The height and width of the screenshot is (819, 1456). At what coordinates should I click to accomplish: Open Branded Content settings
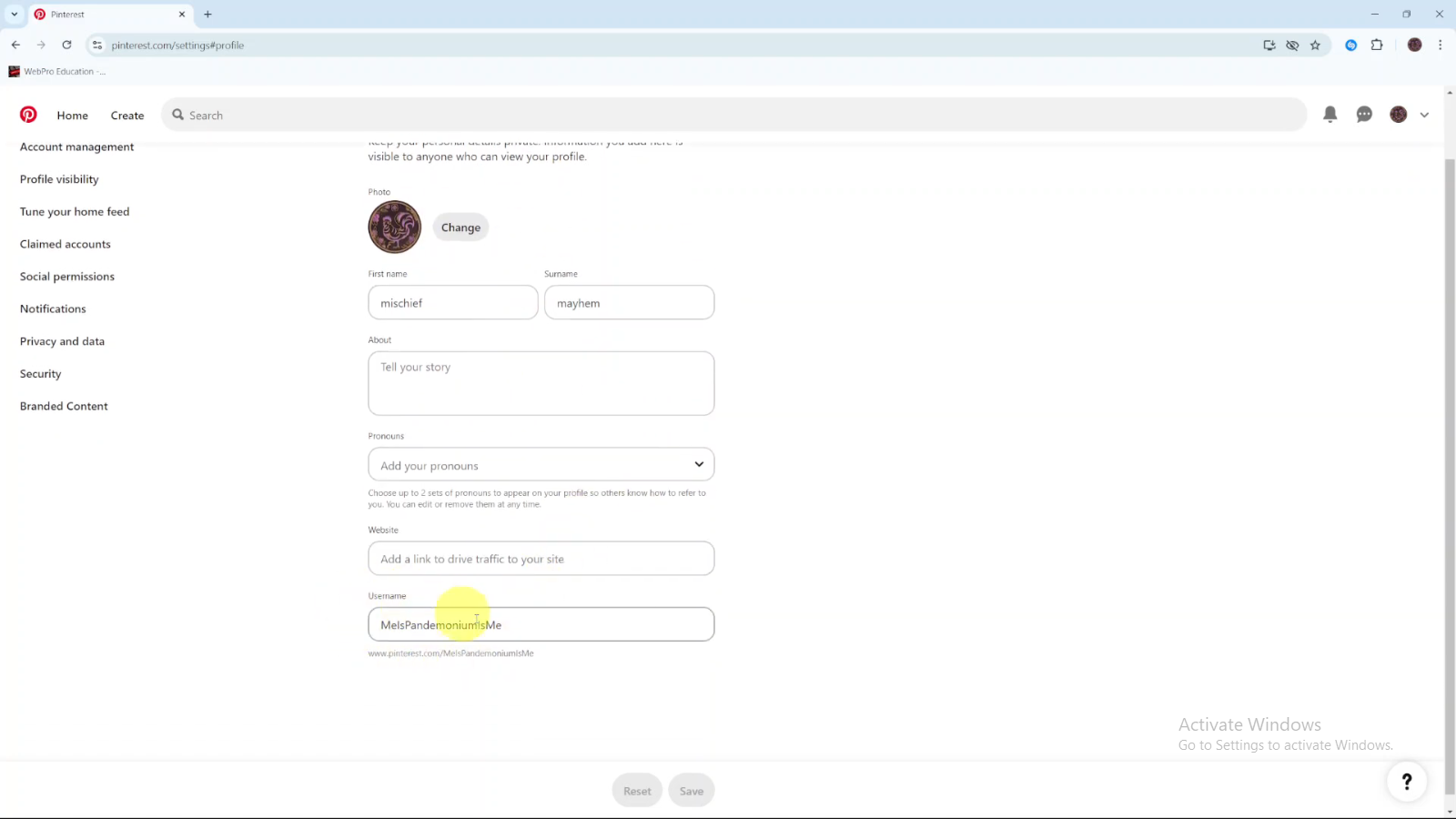click(64, 406)
